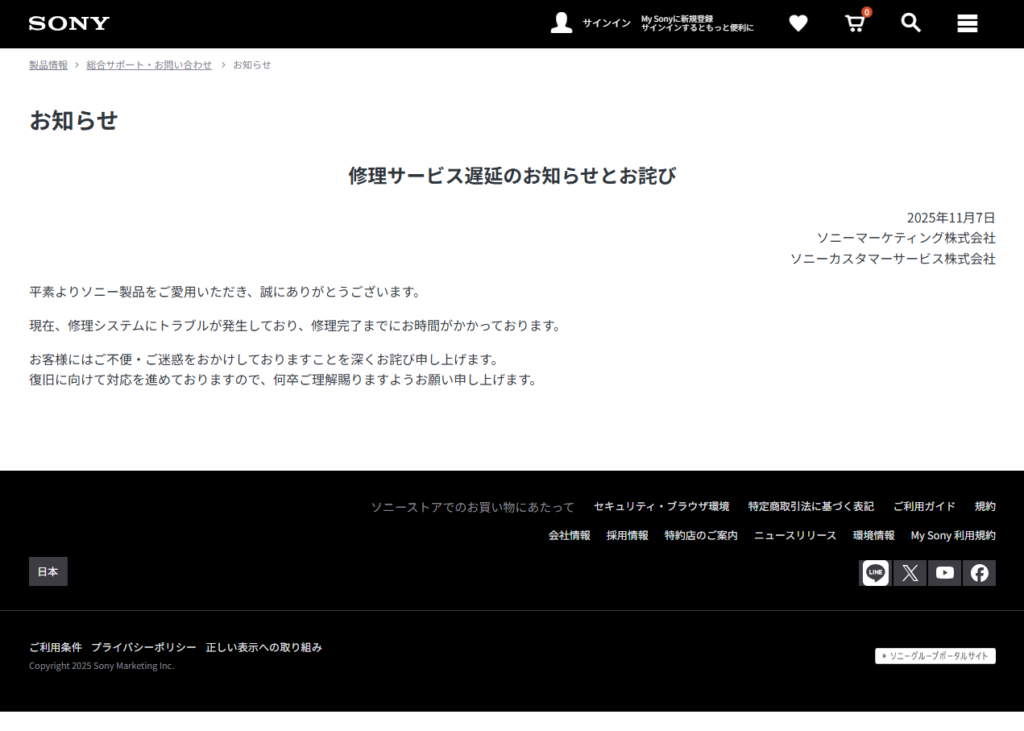
Task: Select the 会社情報 footer menu item
Action: (568, 535)
